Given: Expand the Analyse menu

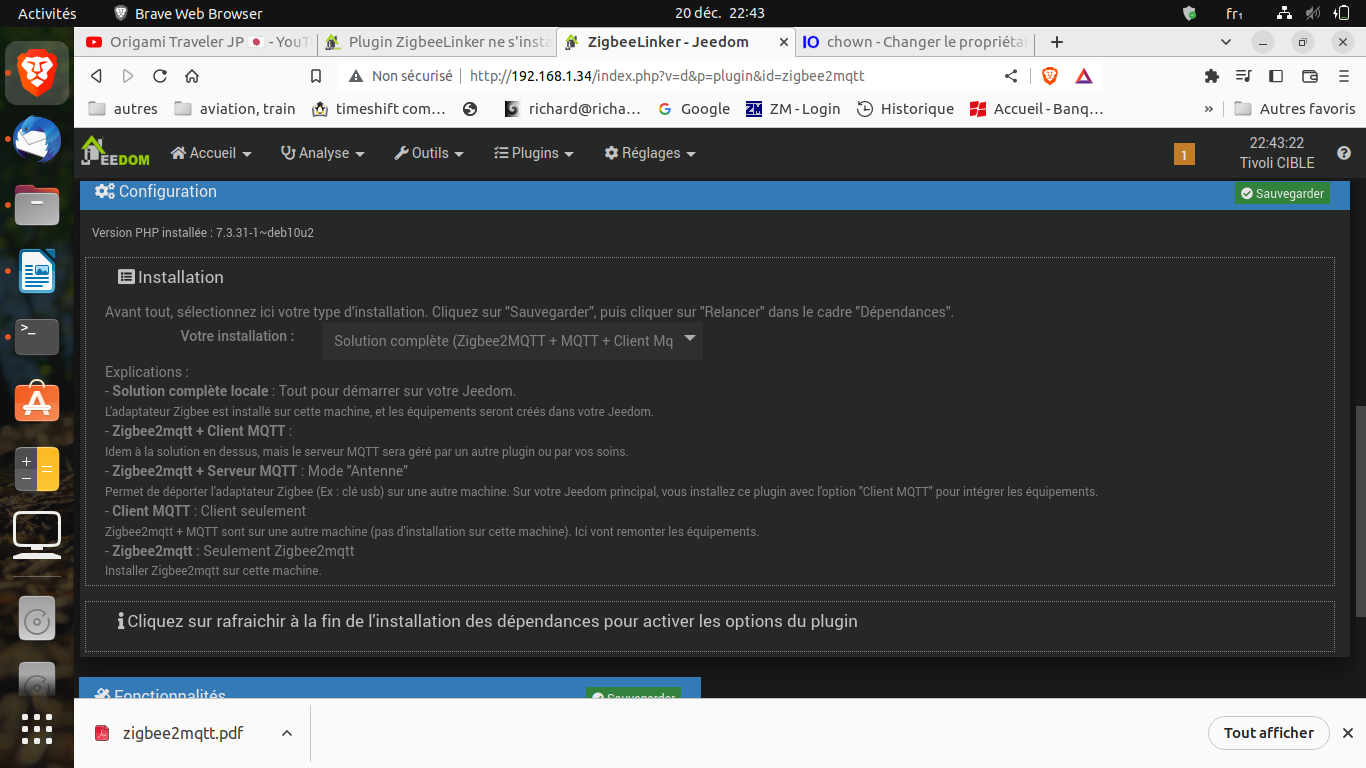Looking at the screenshot, I should click(323, 153).
